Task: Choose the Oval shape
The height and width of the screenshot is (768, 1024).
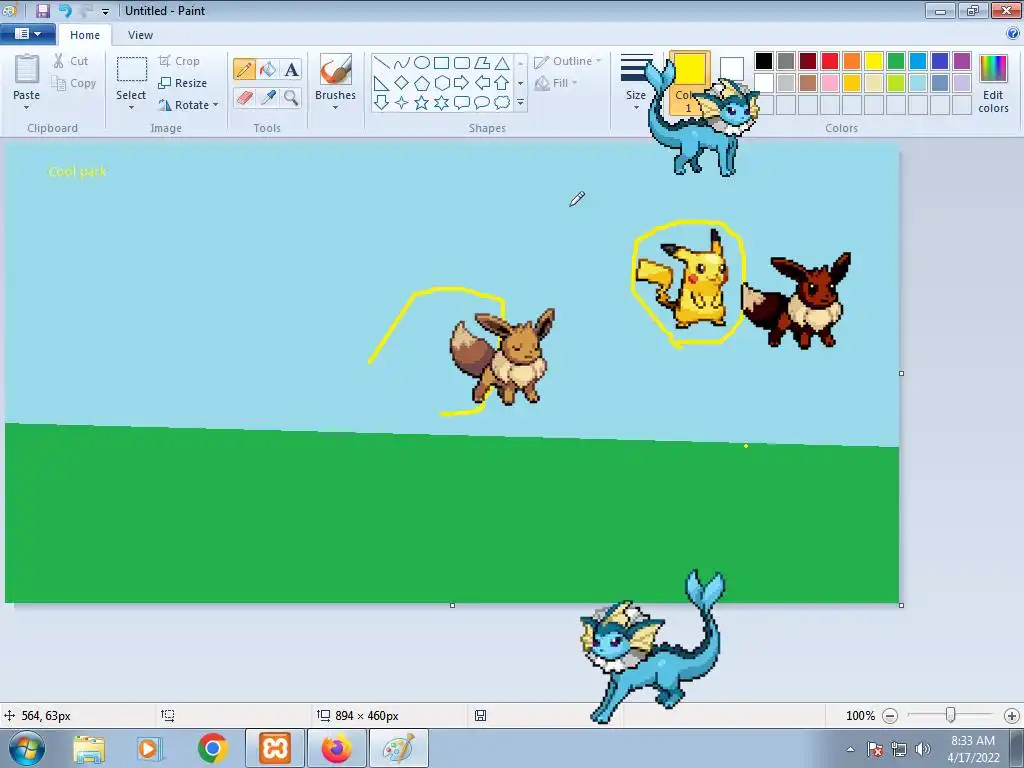Action: point(422,63)
